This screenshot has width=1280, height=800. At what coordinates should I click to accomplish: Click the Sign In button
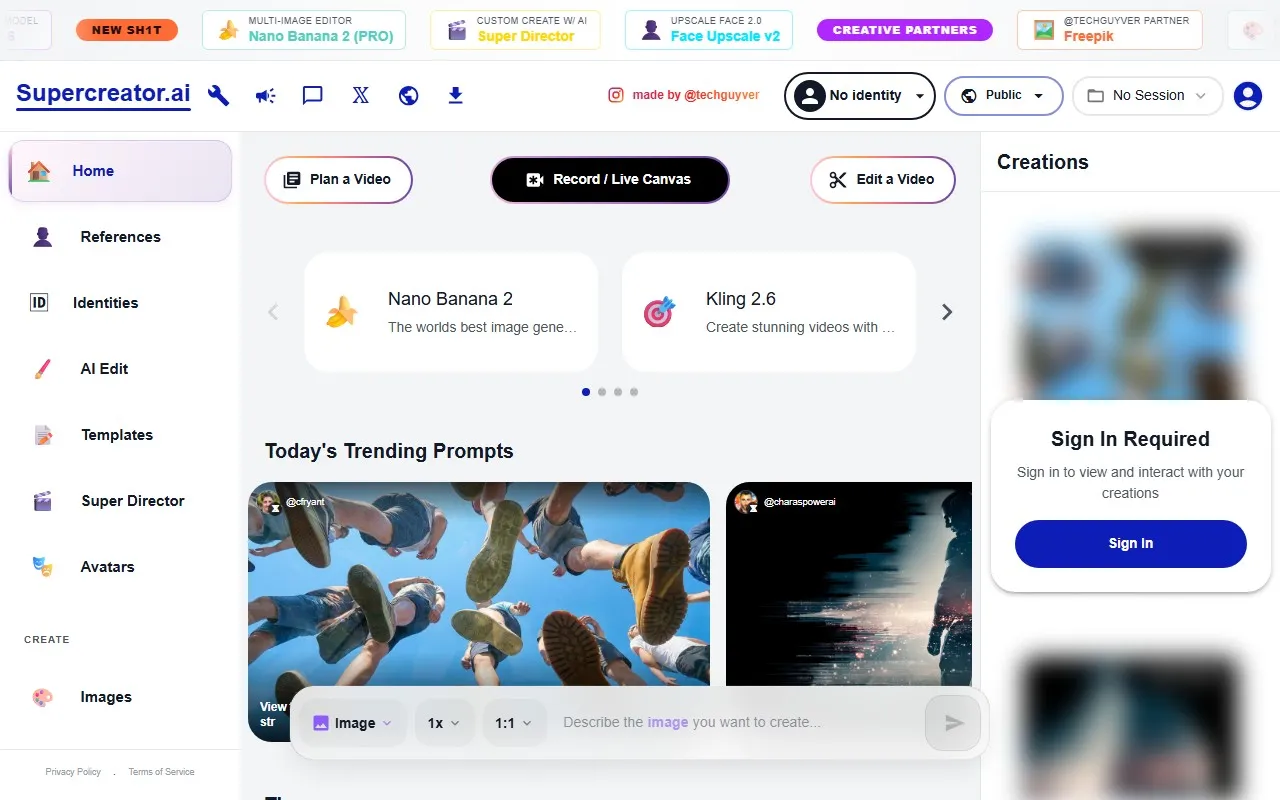coord(1130,544)
